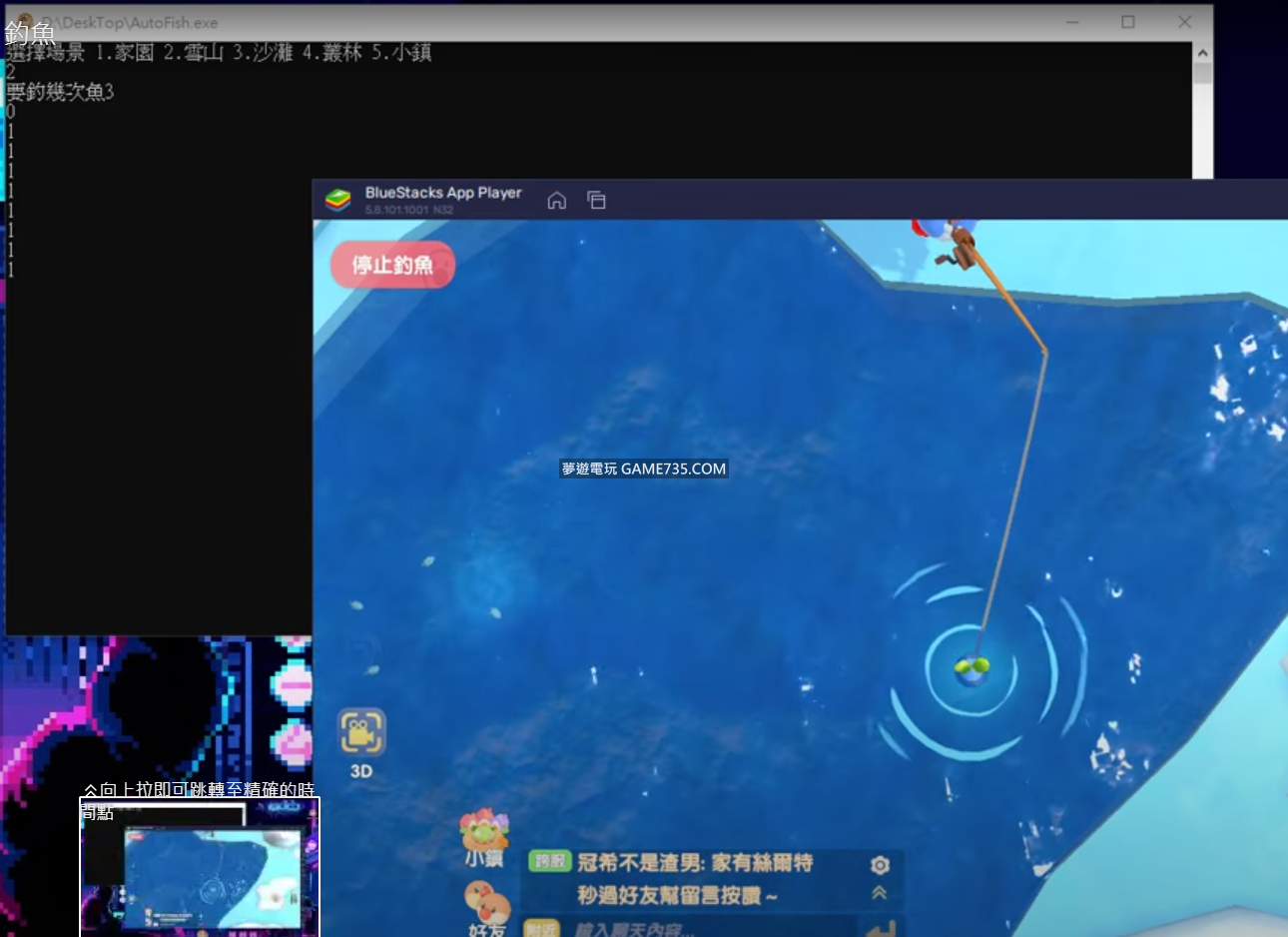The image size is (1288, 937).
Task: Click the chat text input field
Action: pos(709,929)
